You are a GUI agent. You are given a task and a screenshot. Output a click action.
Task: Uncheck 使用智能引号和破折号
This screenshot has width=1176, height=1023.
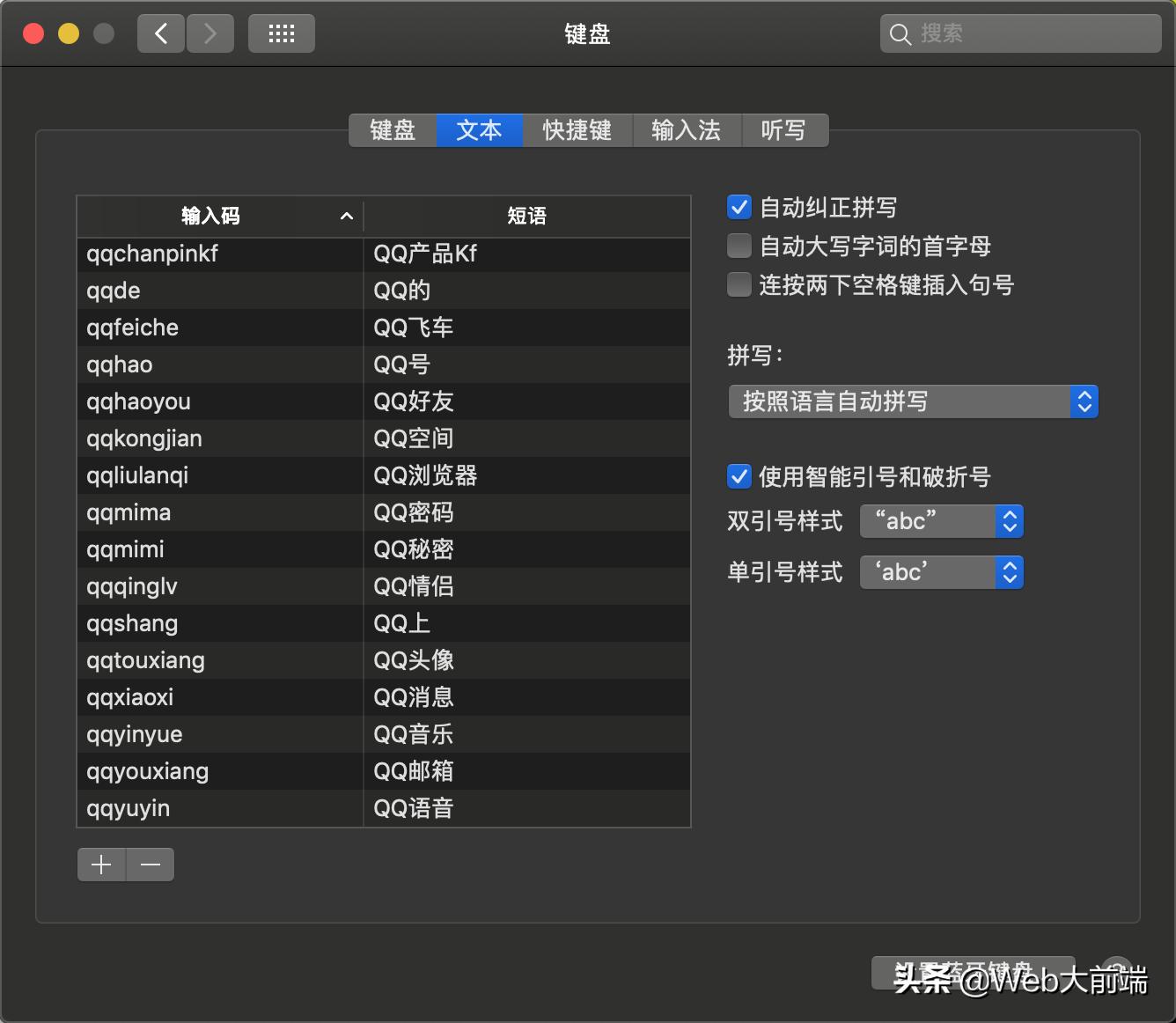(739, 476)
